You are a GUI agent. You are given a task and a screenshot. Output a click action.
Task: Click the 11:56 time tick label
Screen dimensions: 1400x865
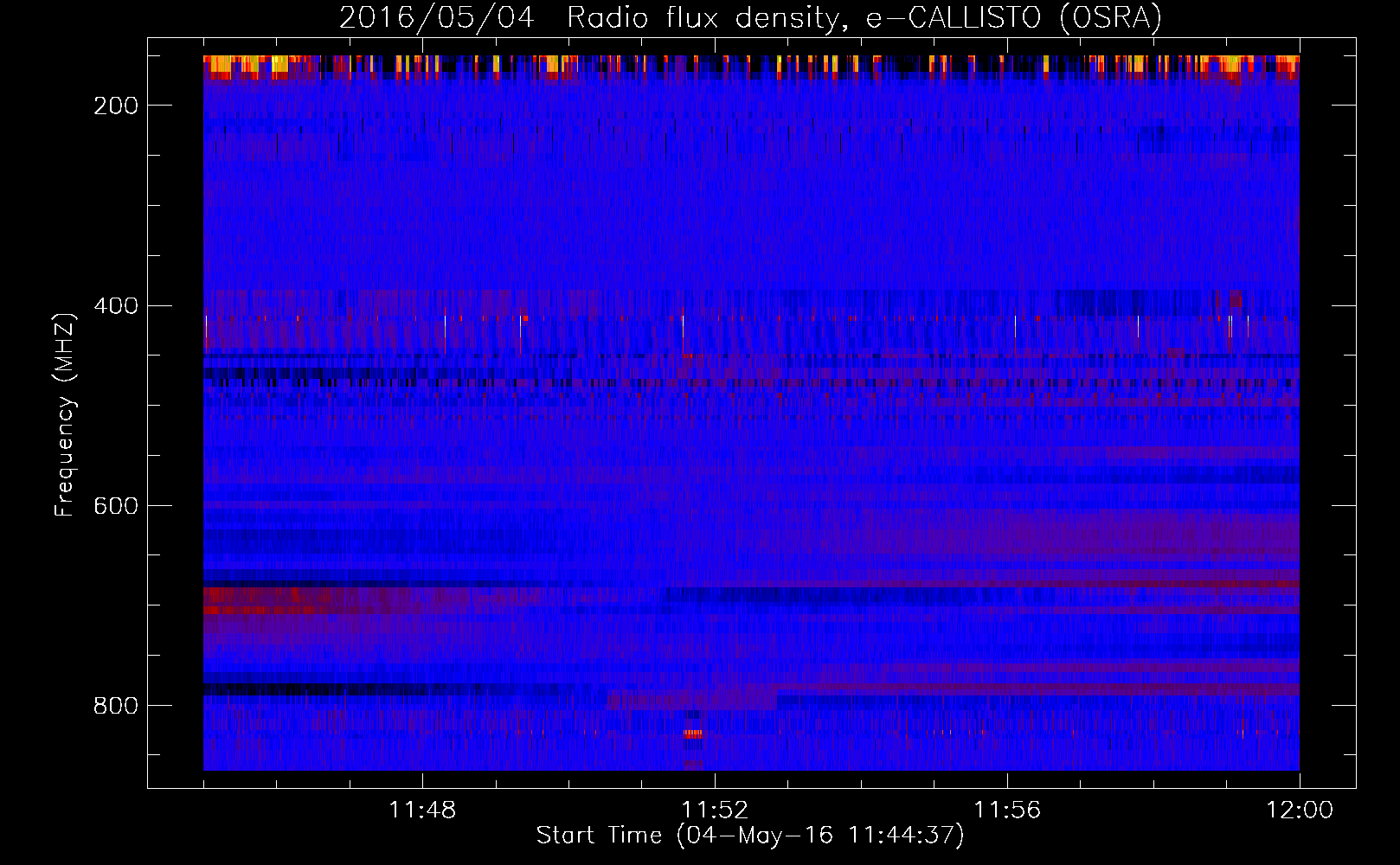(x=1007, y=811)
